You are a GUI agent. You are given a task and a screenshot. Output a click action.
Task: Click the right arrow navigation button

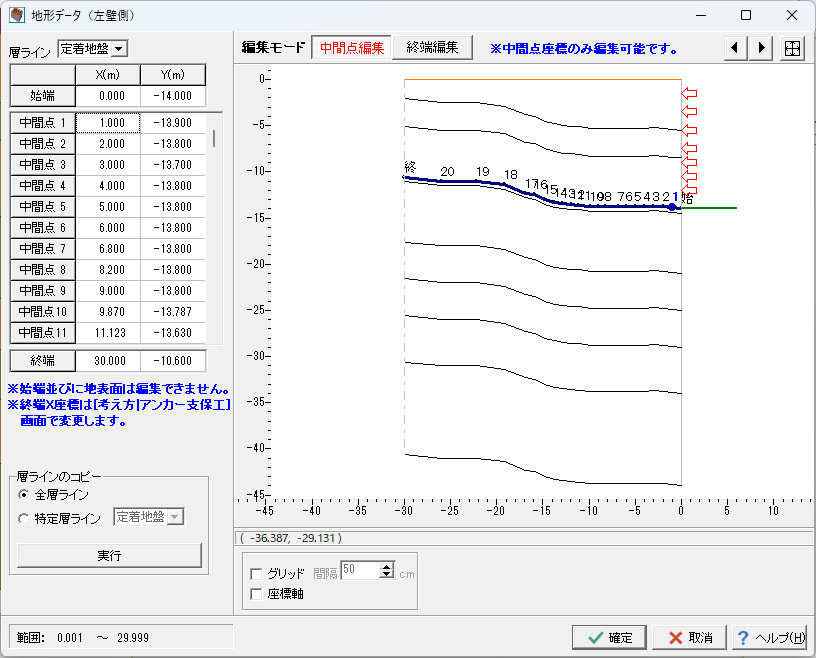pos(761,48)
